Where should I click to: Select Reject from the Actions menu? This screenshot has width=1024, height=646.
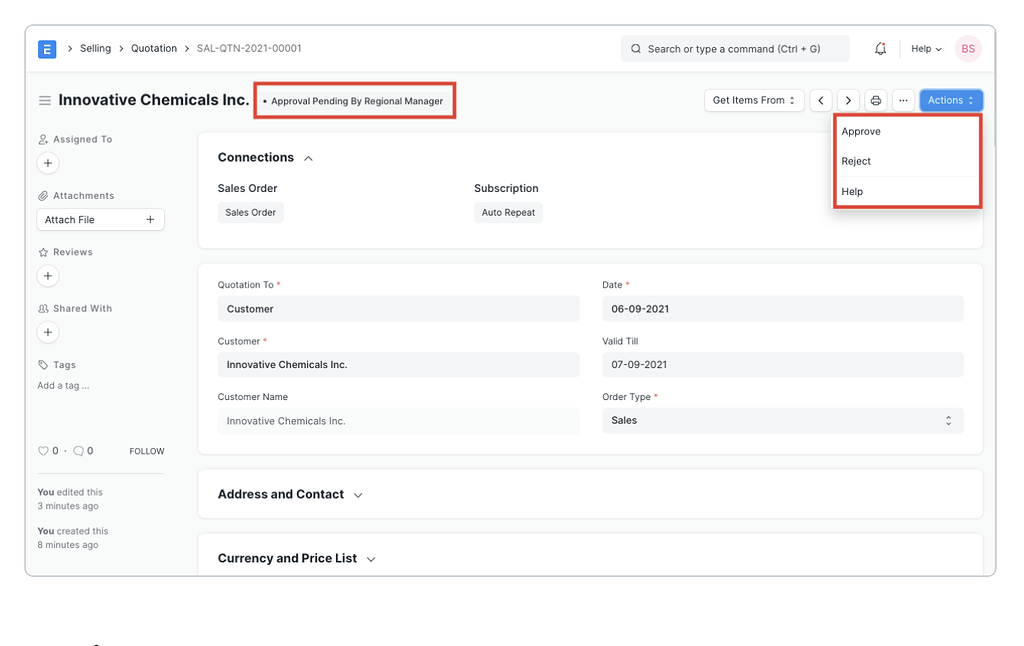(856, 161)
